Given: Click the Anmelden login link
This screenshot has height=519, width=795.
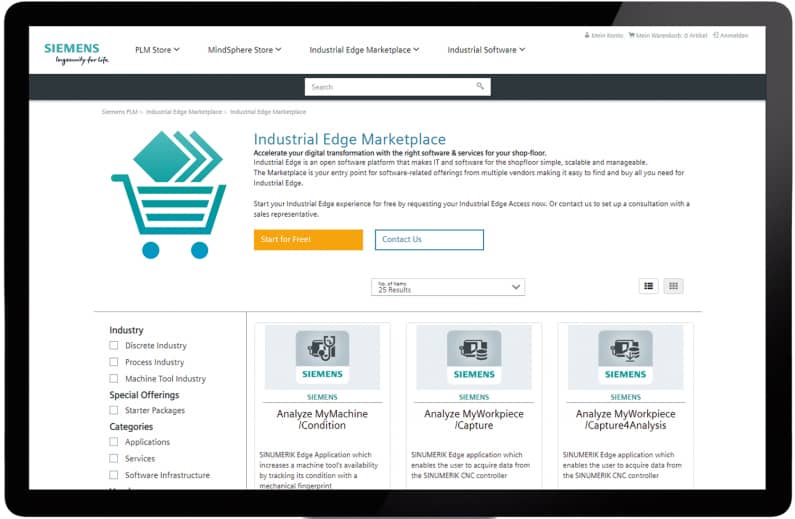Looking at the screenshot, I should coord(730,35).
